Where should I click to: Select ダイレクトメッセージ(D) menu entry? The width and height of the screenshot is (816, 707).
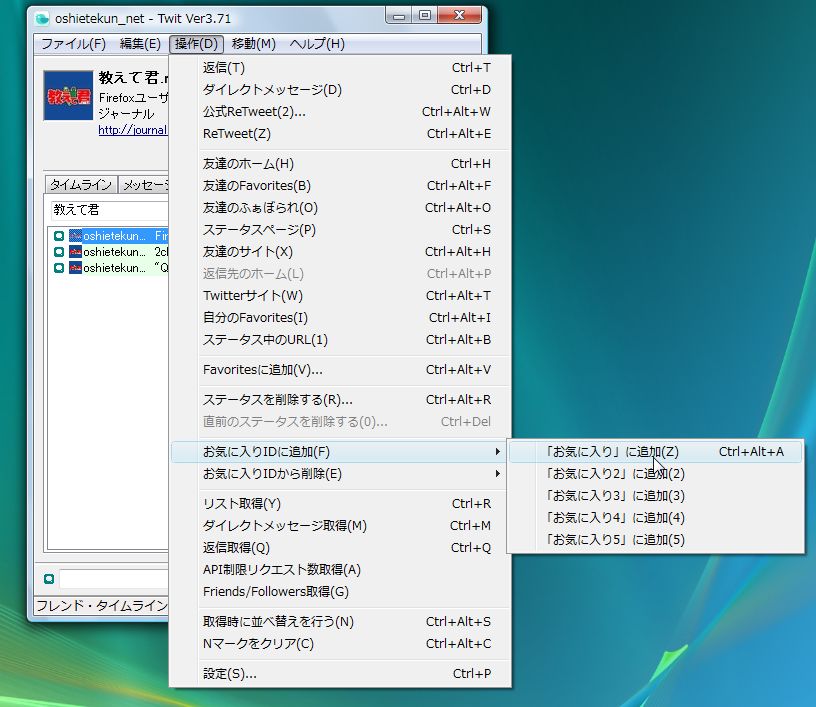341,89
